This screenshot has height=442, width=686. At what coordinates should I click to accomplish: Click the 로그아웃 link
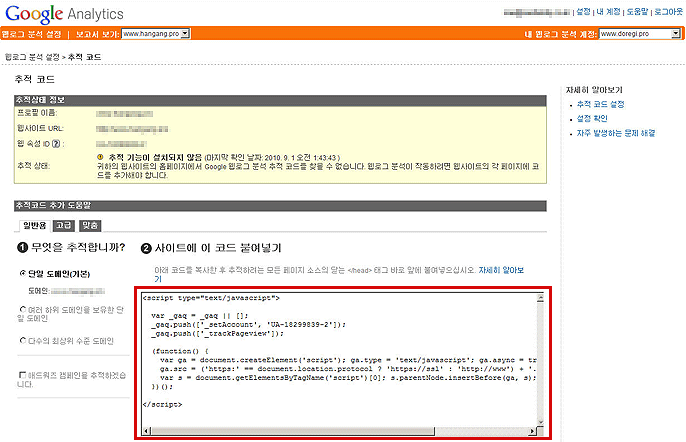[668, 12]
